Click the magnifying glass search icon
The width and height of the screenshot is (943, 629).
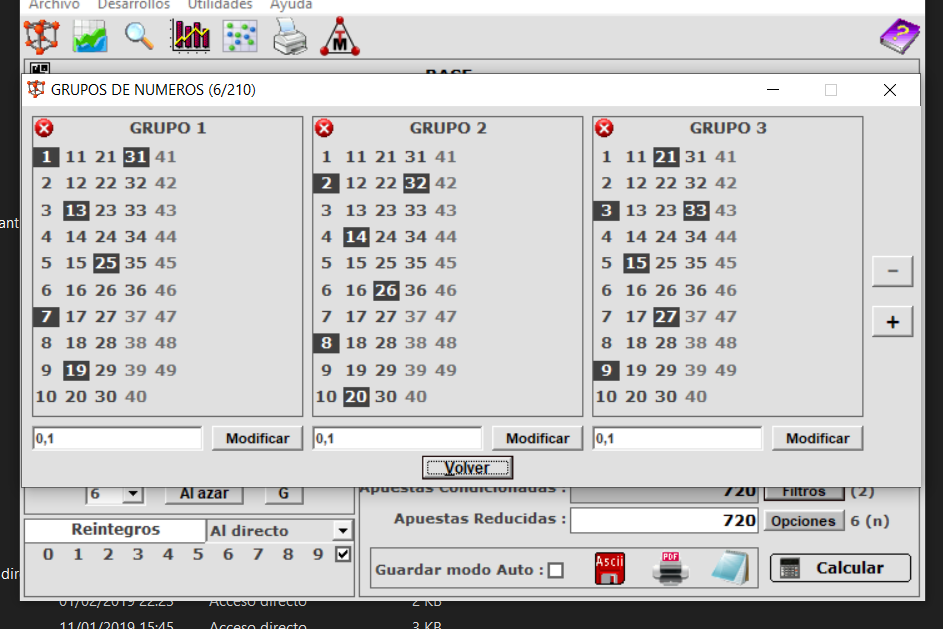pyautogui.click(x=139, y=37)
